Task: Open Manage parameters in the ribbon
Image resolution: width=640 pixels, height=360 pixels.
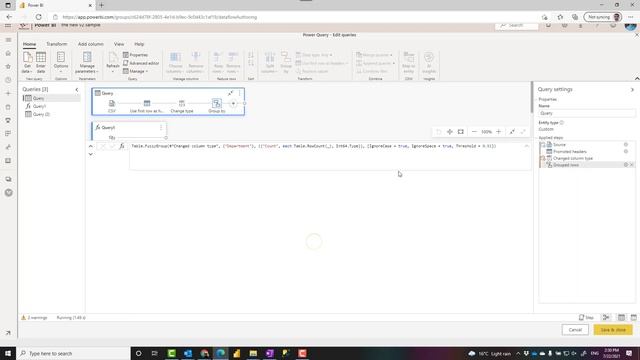Action: (x=87, y=62)
